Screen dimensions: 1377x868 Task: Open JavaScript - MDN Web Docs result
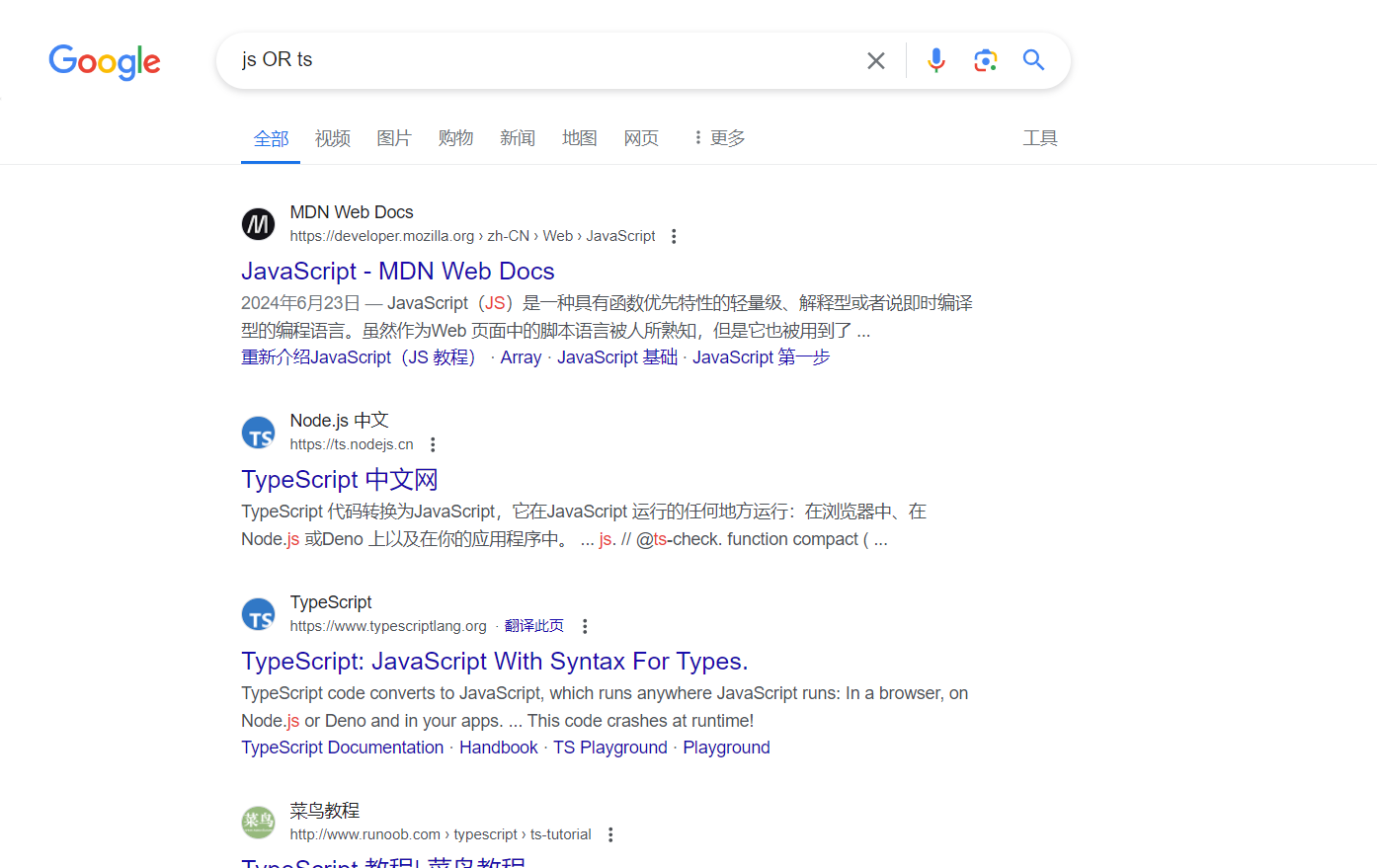point(398,272)
